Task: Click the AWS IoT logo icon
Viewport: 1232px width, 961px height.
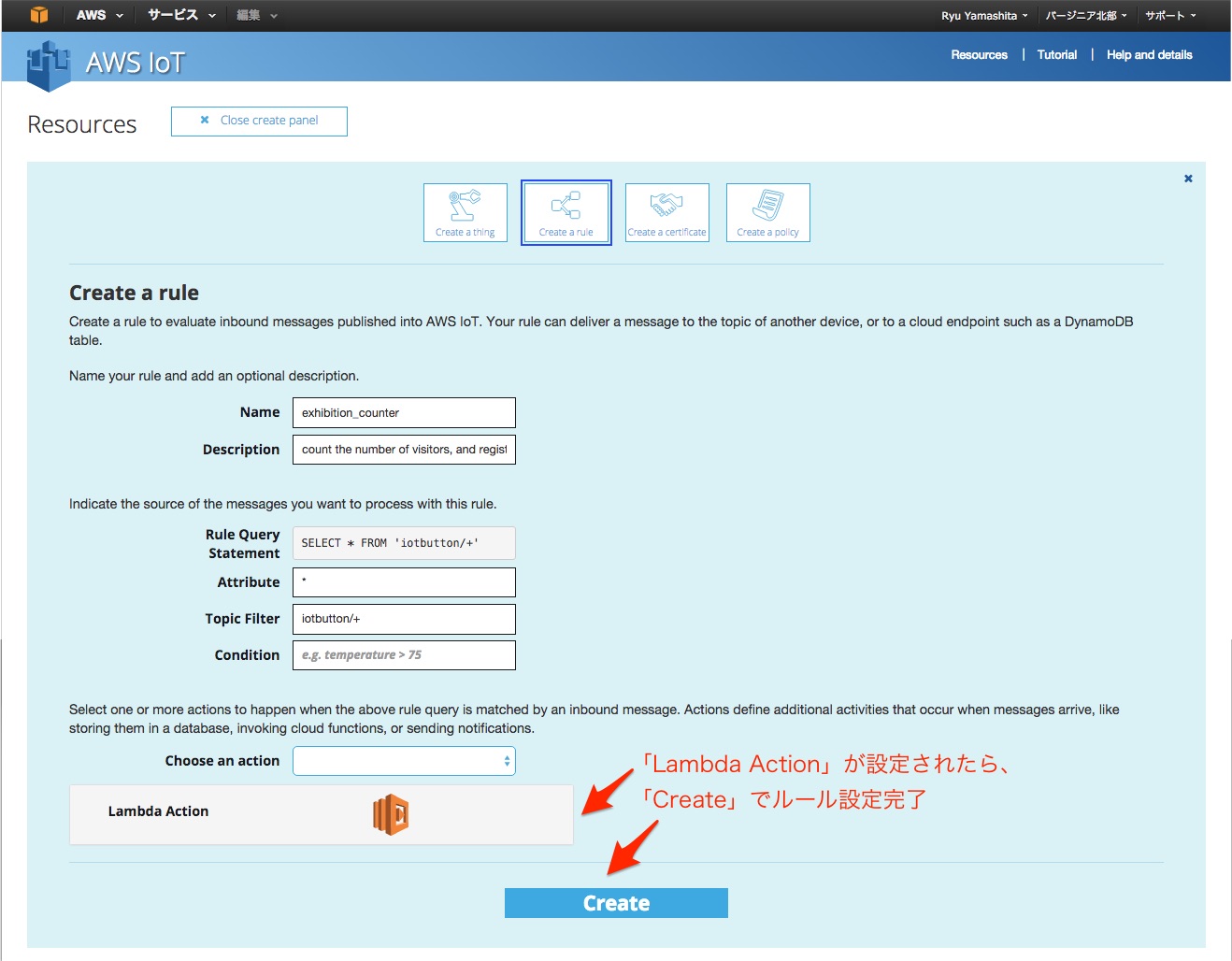Action: [x=49, y=65]
